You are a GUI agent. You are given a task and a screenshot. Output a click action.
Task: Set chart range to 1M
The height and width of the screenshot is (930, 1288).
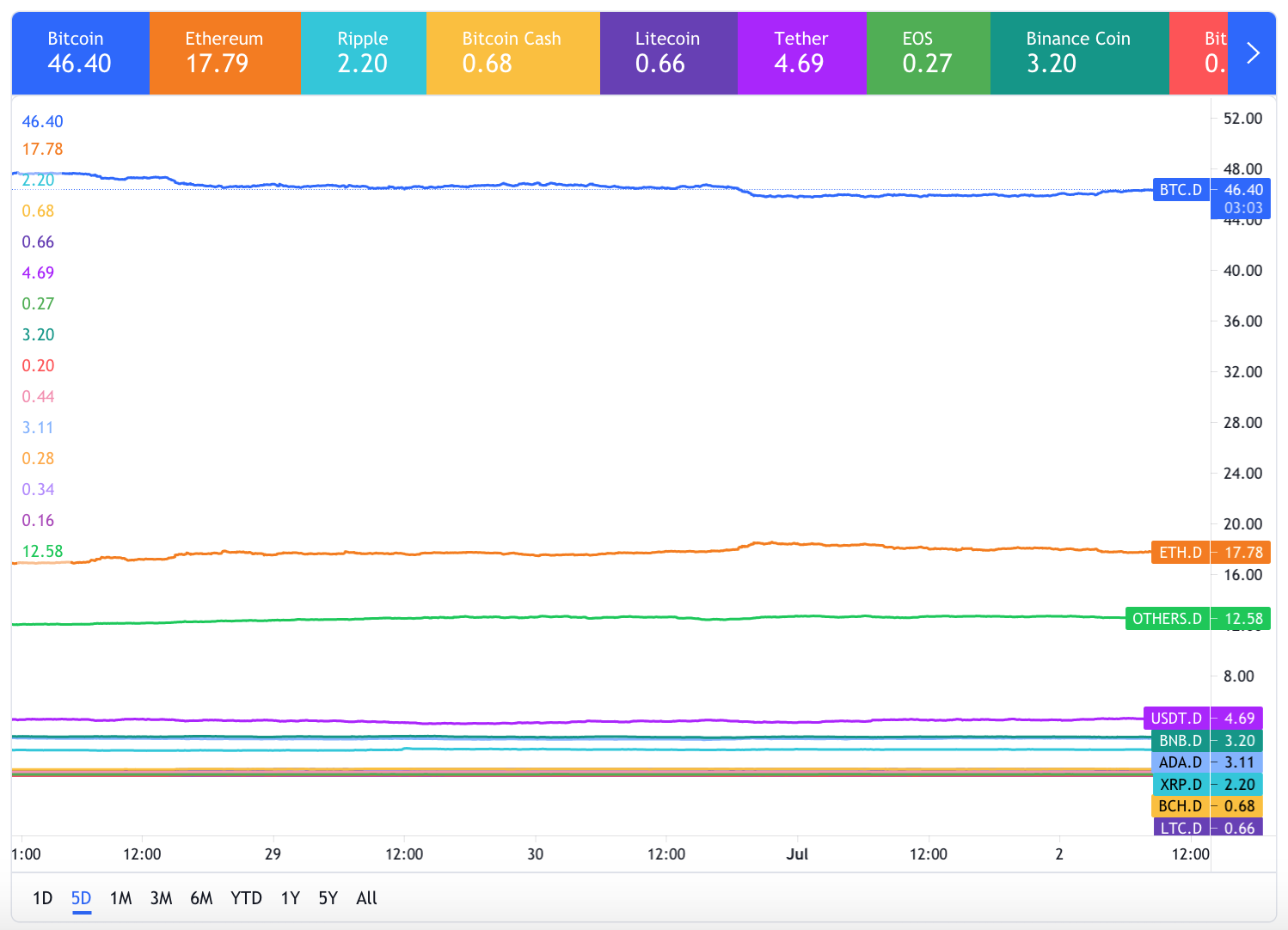(x=120, y=898)
